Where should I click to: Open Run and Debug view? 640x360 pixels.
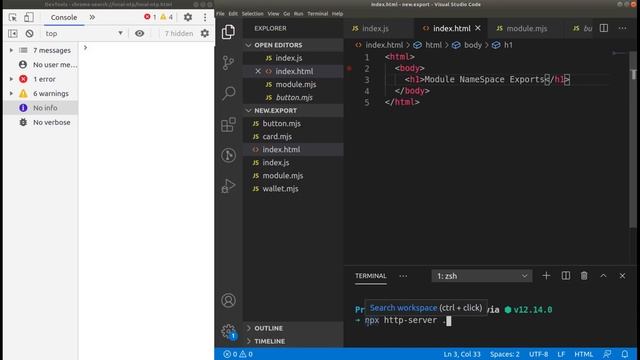228,186
